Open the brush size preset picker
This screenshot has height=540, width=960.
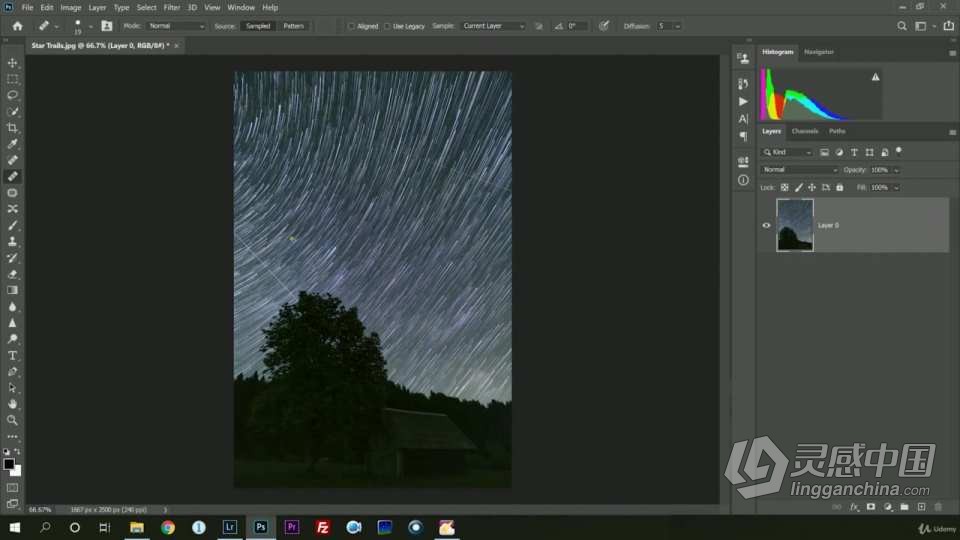tap(91, 26)
